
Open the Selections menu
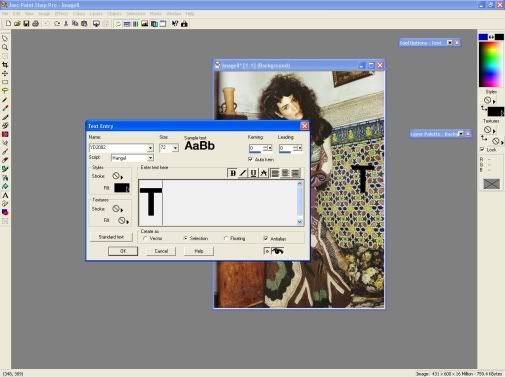point(136,14)
